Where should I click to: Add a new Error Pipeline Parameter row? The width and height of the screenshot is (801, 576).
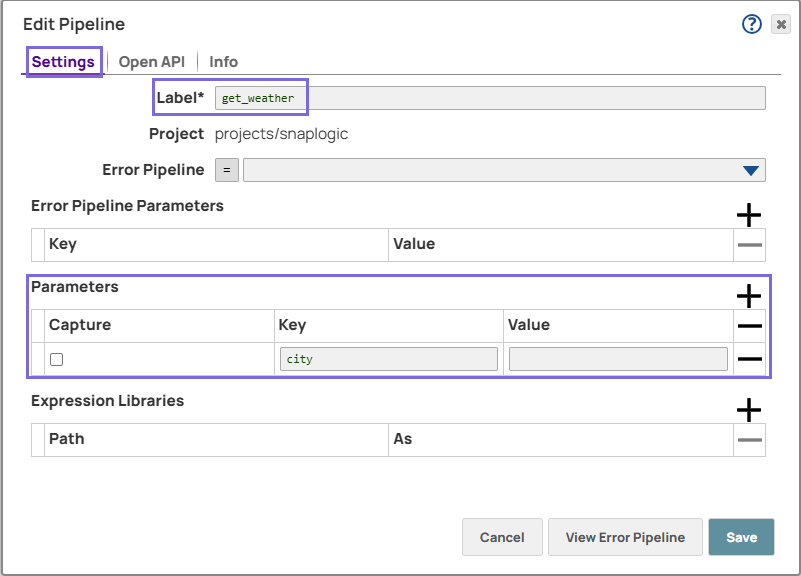[748, 214]
